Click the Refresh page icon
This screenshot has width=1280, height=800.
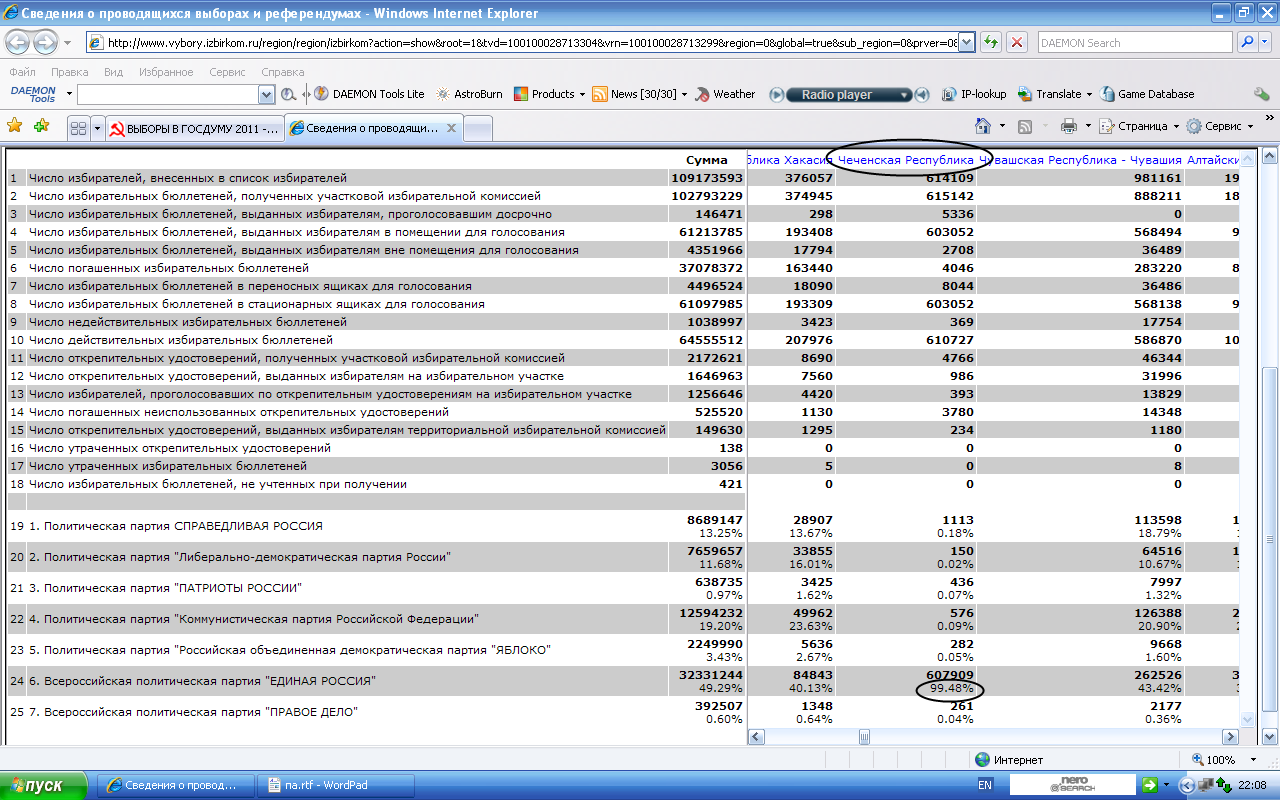[x=990, y=43]
